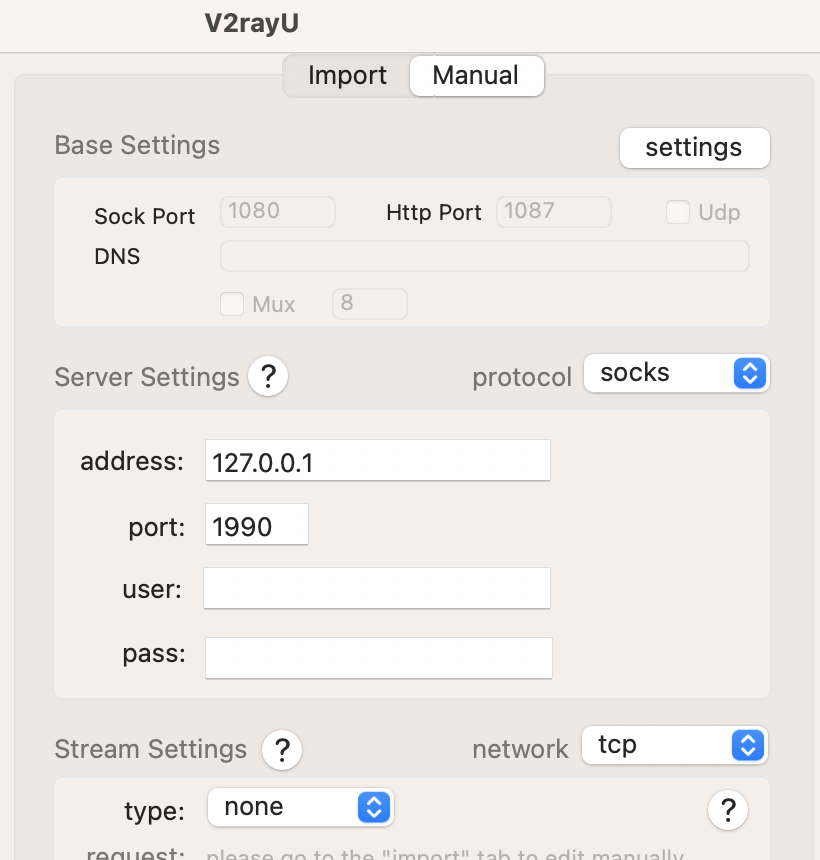Click the network dropdown chevron icon

(x=746, y=745)
